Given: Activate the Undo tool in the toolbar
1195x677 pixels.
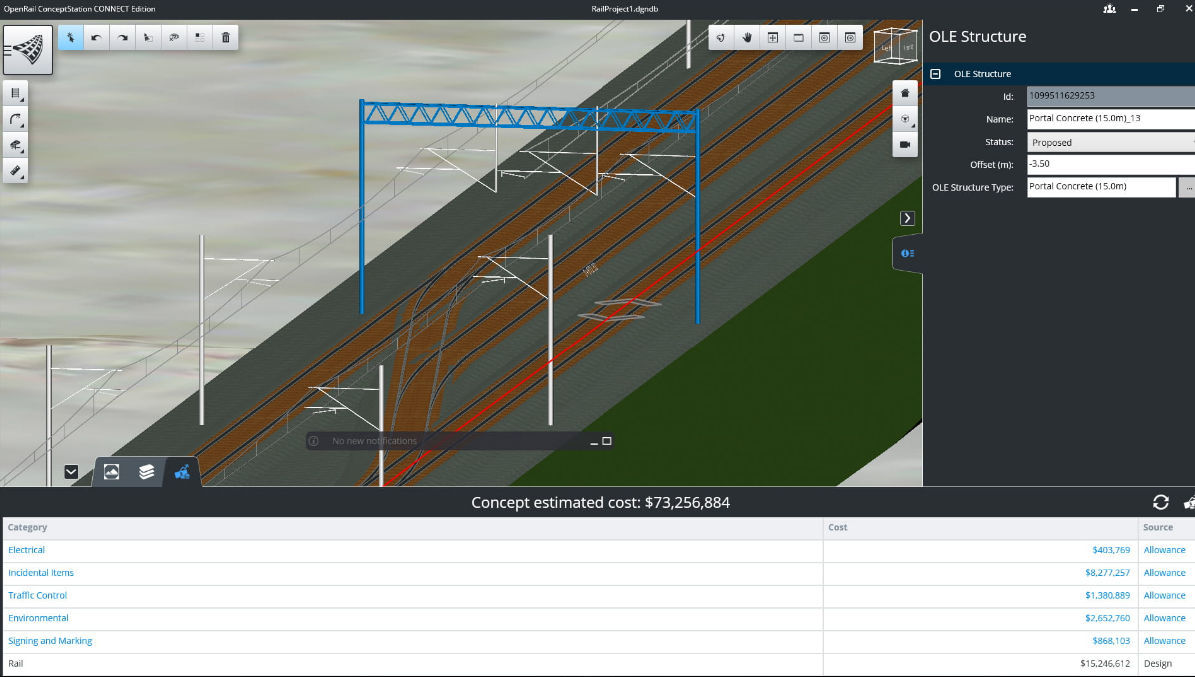Looking at the screenshot, I should pos(97,37).
